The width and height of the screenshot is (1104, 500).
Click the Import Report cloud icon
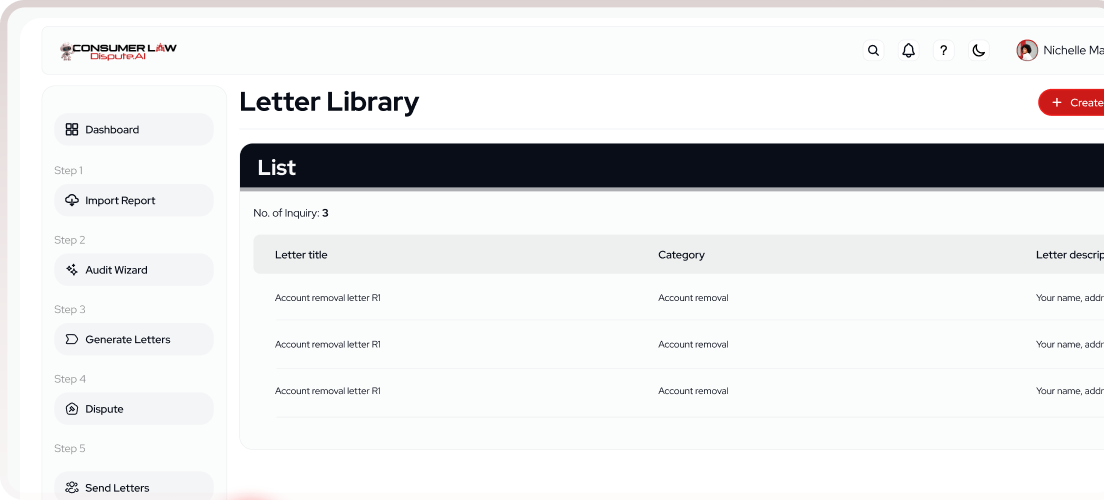tap(72, 200)
